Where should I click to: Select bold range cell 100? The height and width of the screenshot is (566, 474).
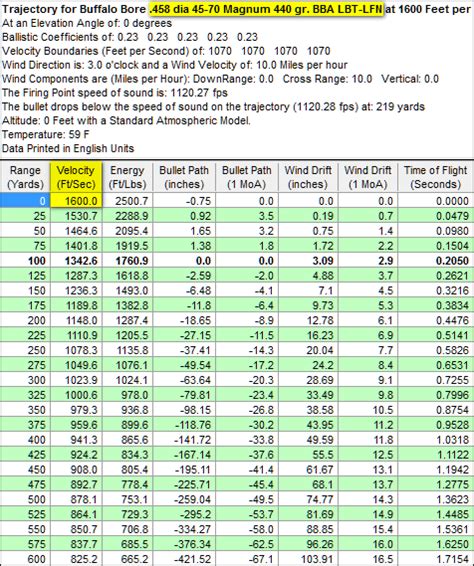[x=25, y=261]
